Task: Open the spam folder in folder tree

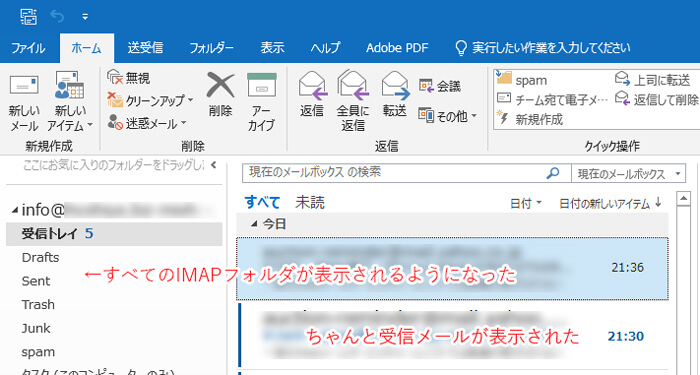Action: pyautogui.click(x=38, y=352)
